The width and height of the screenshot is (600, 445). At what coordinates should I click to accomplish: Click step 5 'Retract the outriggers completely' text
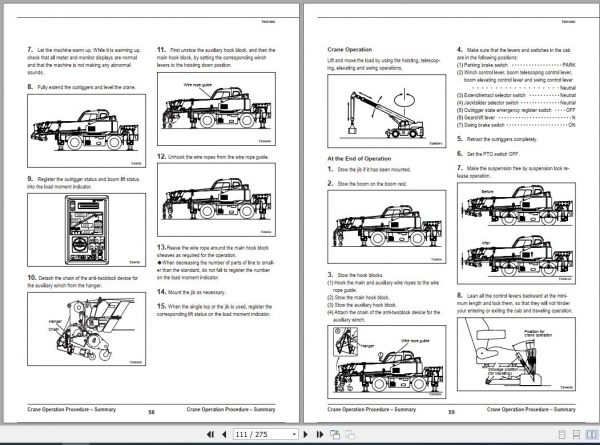coord(497,139)
